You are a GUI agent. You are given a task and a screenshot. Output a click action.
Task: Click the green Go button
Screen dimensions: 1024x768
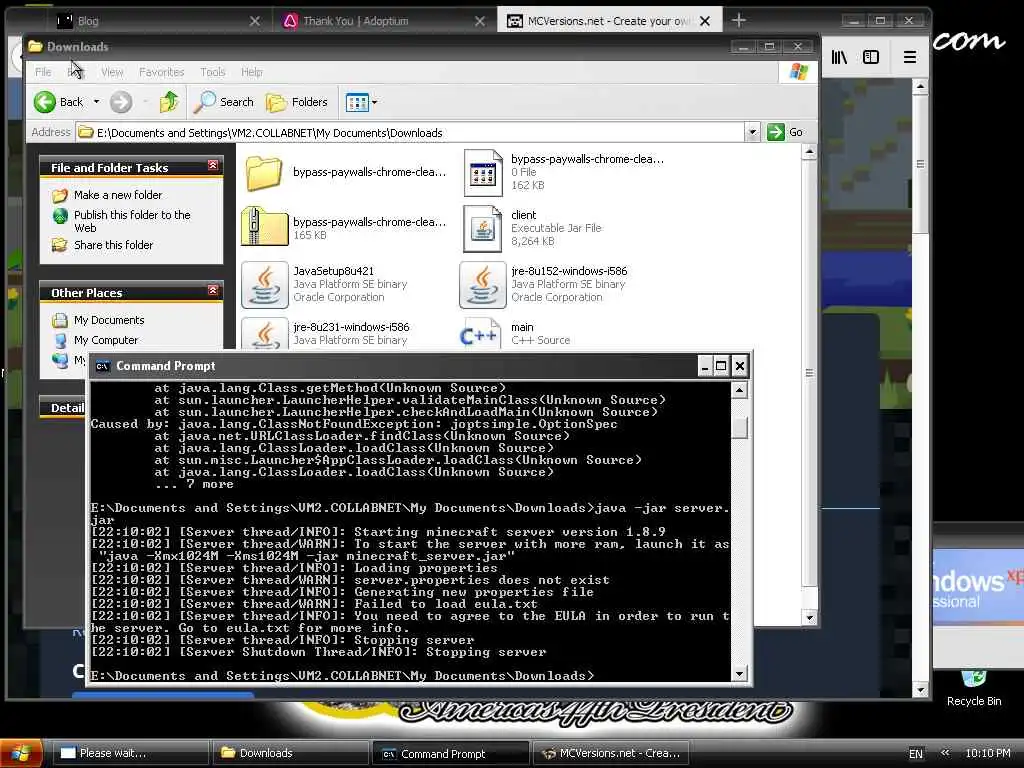tap(786, 132)
